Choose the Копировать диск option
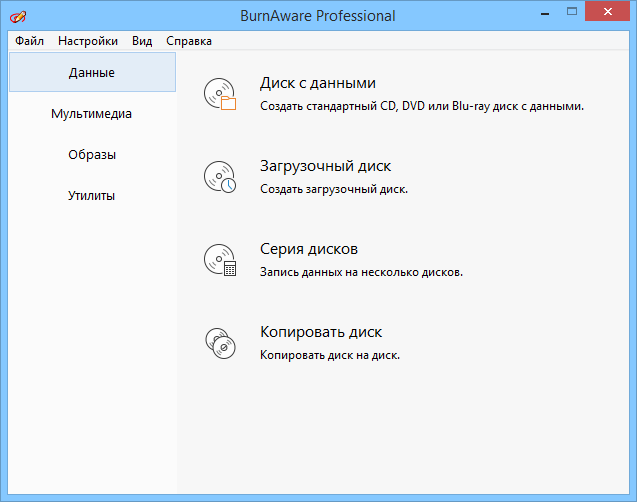The image size is (637, 502). [x=321, y=332]
